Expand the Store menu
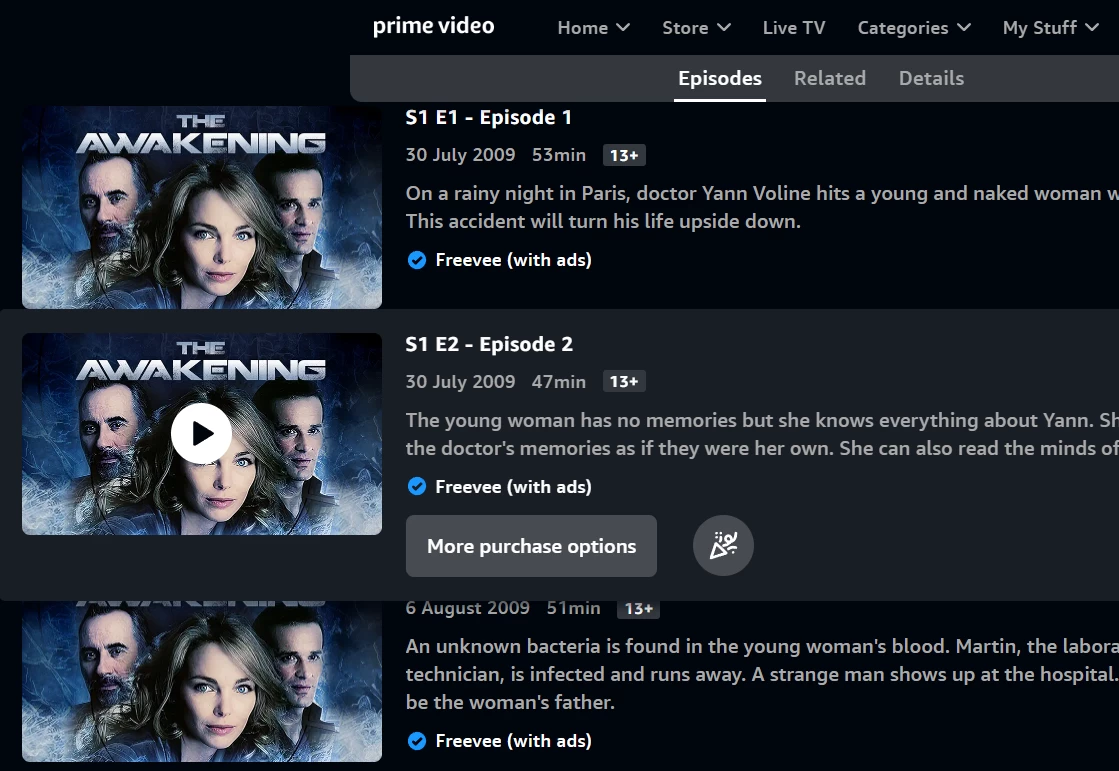The image size is (1119, 771). pos(696,28)
